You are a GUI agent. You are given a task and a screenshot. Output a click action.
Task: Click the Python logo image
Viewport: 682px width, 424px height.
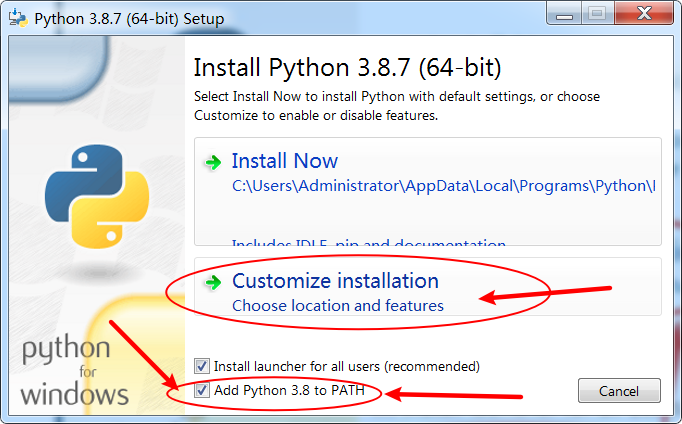coord(97,196)
